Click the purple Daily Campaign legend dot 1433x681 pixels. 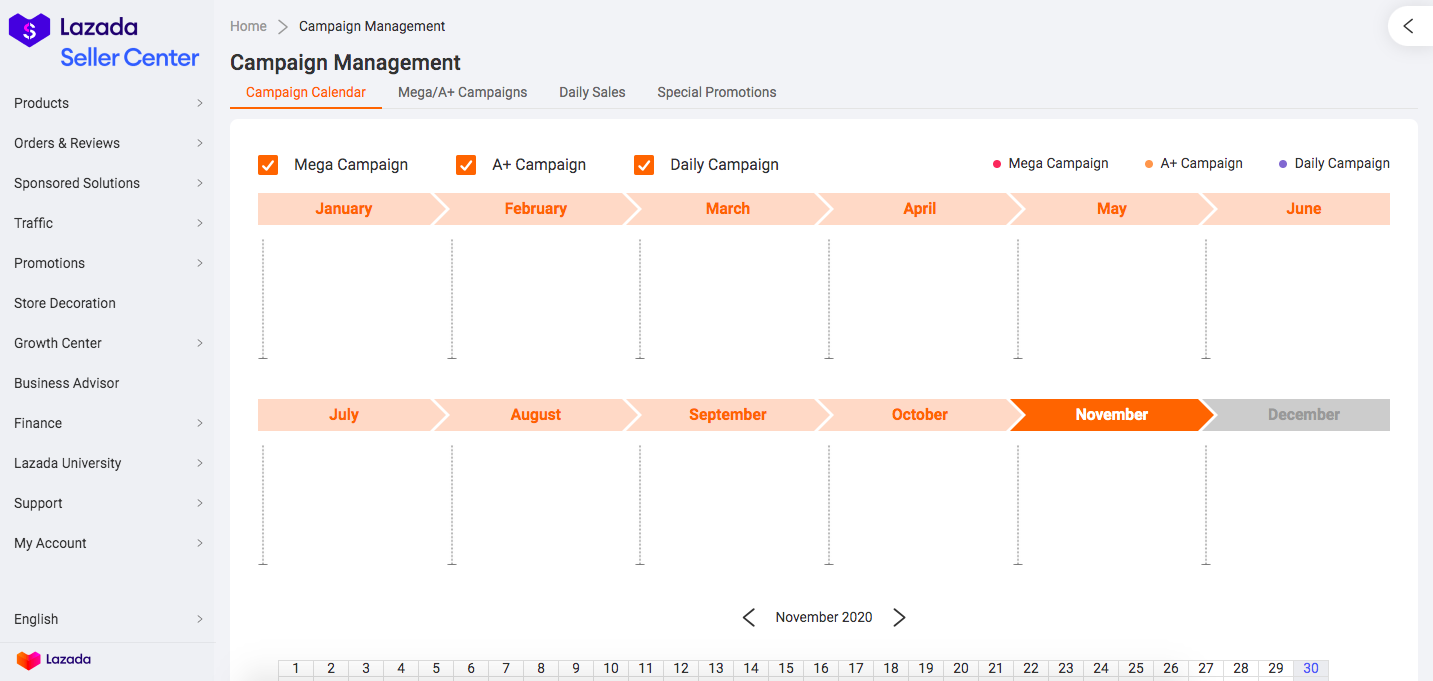click(1283, 164)
